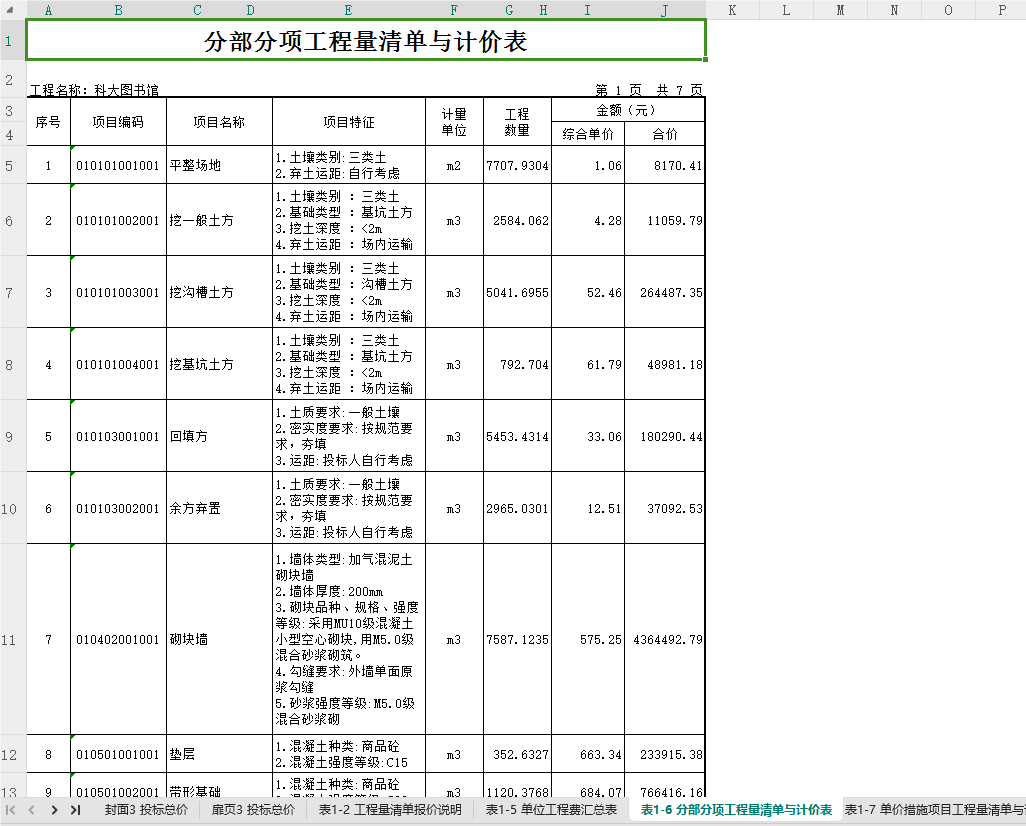Click the 回填方 item name cell
The height and width of the screenshot is (826, 1026).
(x=219, y=436)
